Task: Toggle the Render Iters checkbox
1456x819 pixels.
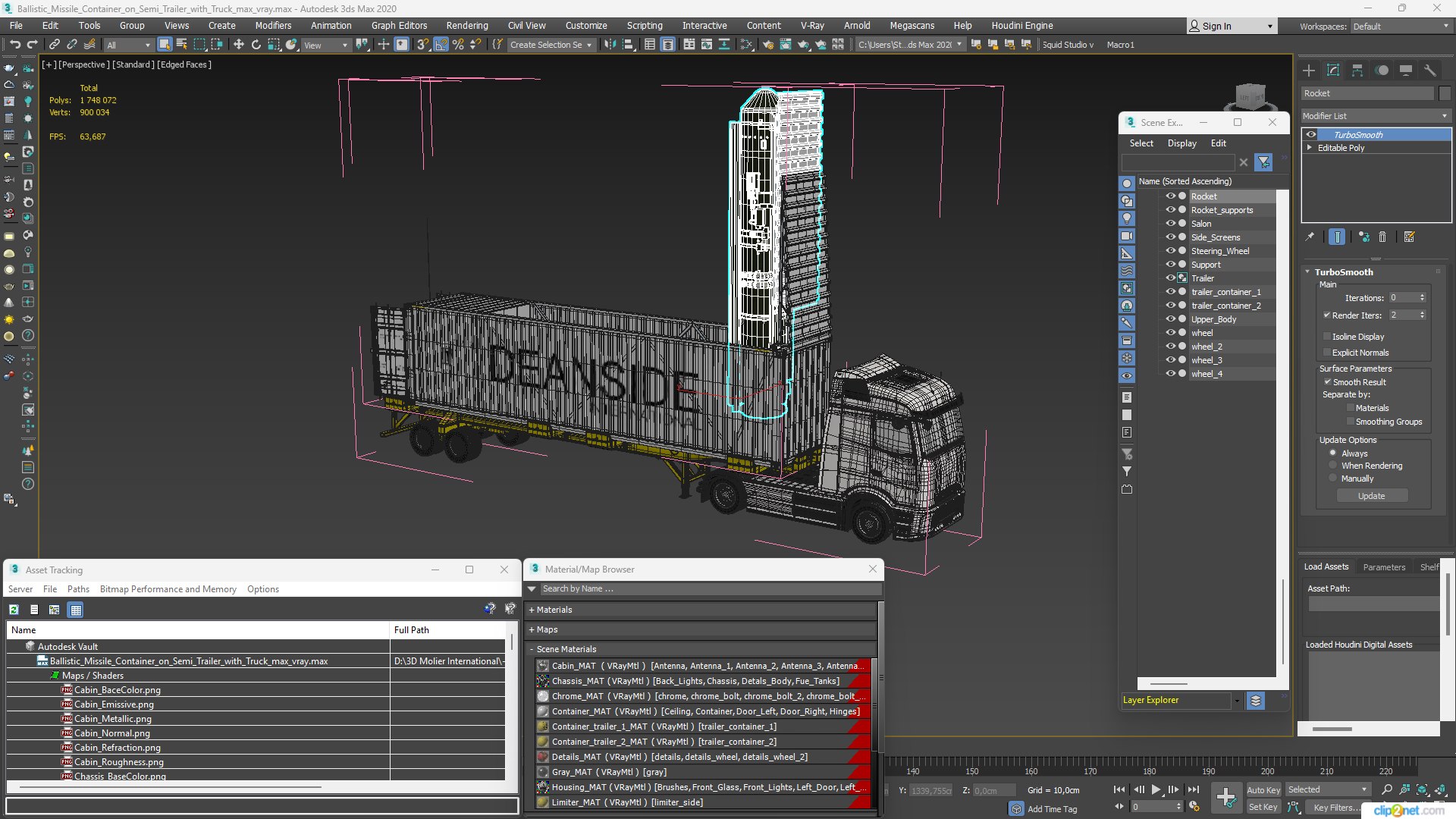Action: [1327, 315]
